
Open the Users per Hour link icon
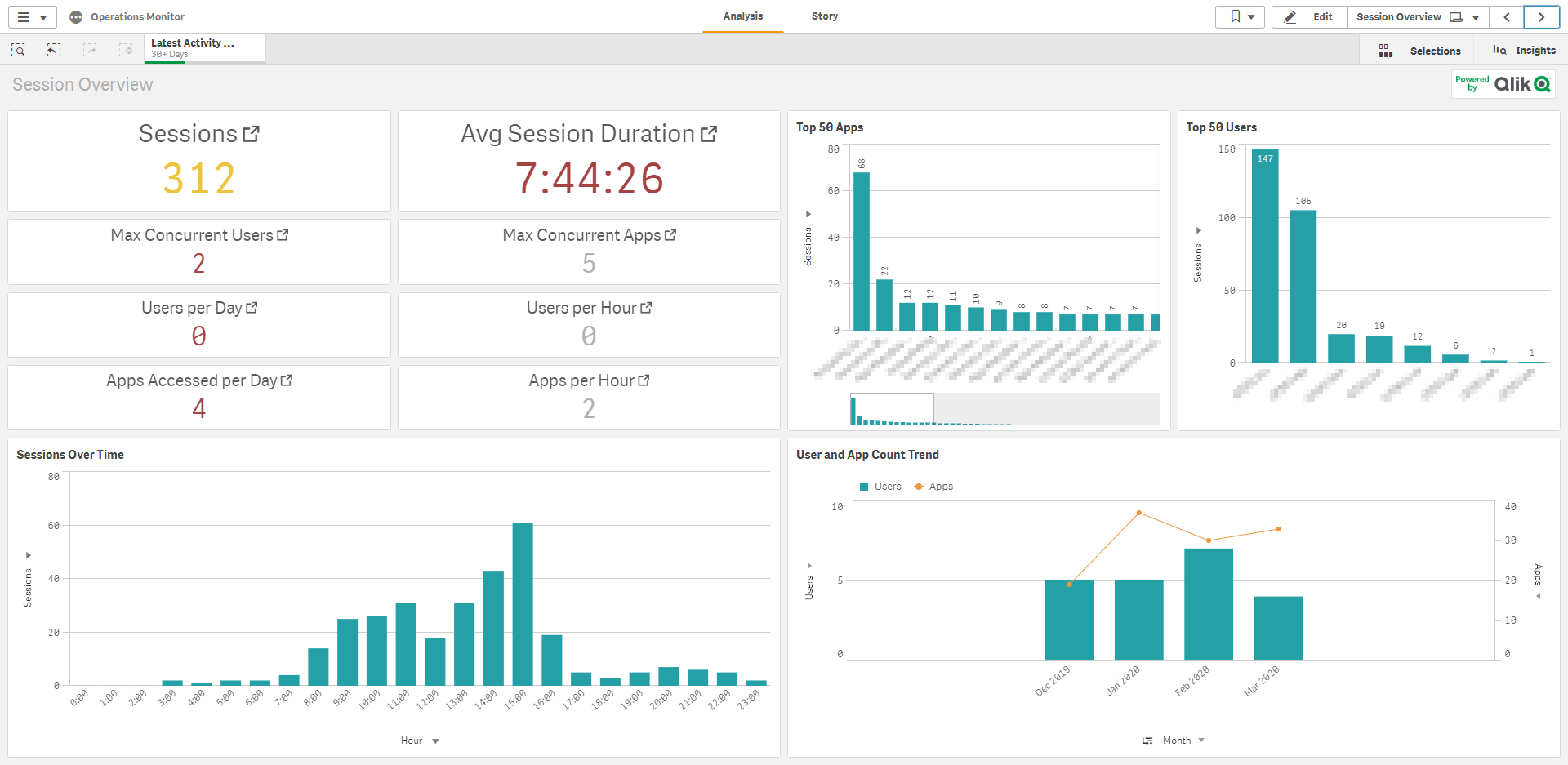point(646,308)
